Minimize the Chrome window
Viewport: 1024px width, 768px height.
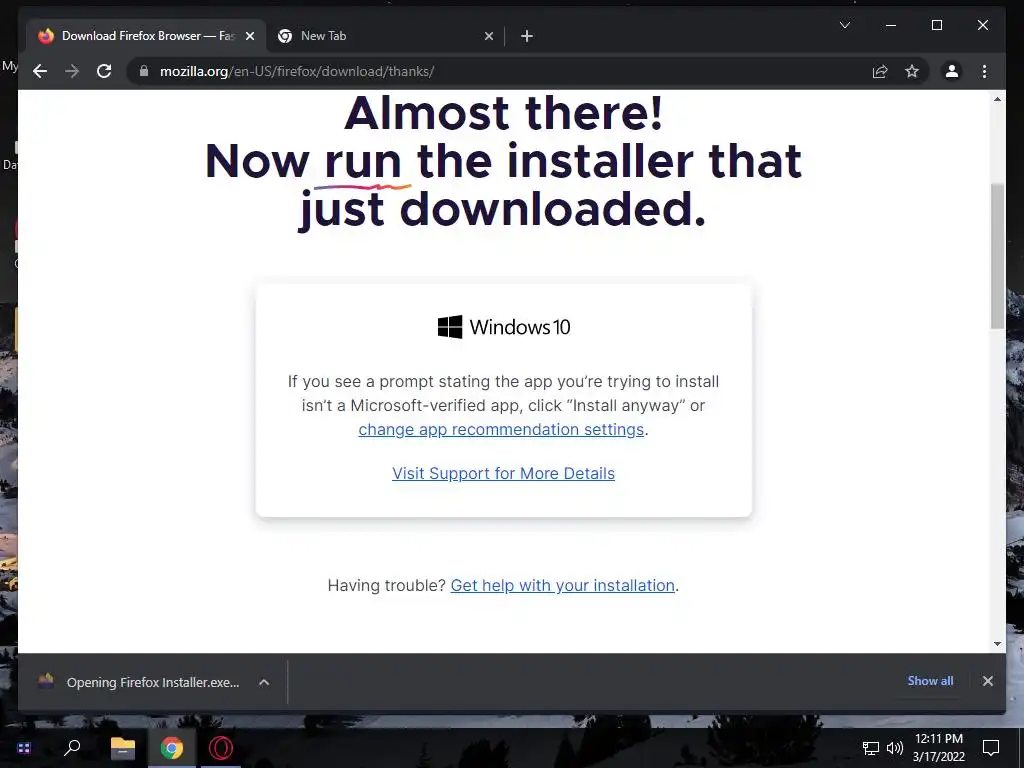tap(891, 25)
